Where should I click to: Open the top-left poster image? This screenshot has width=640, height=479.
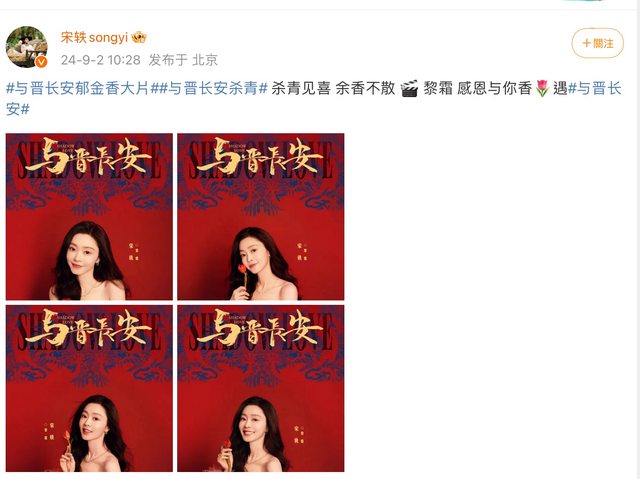tap(89, 217)
